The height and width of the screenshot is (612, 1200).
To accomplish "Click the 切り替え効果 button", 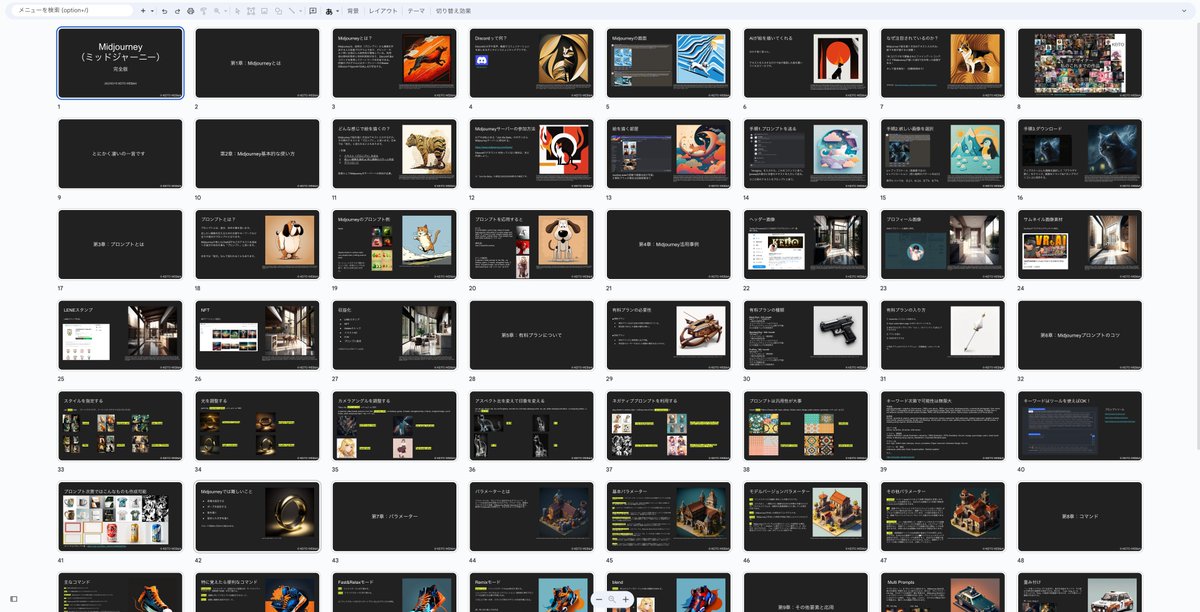I will pos(453,10).
